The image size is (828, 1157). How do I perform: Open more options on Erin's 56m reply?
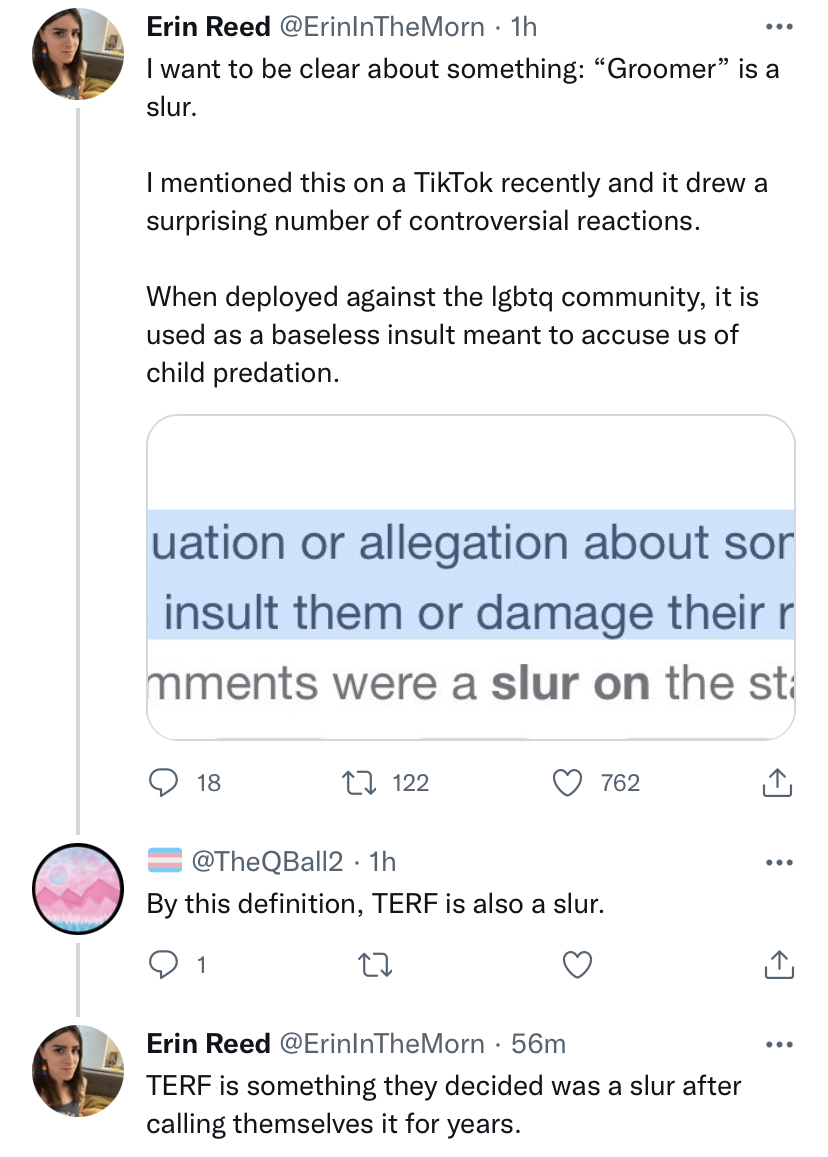tap(777, 1043)
